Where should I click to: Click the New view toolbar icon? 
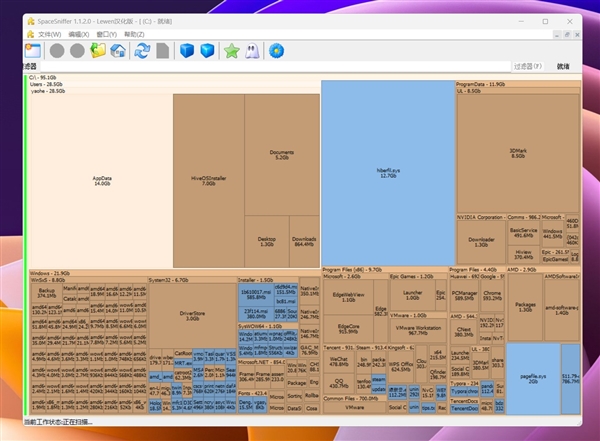[32, 50]
